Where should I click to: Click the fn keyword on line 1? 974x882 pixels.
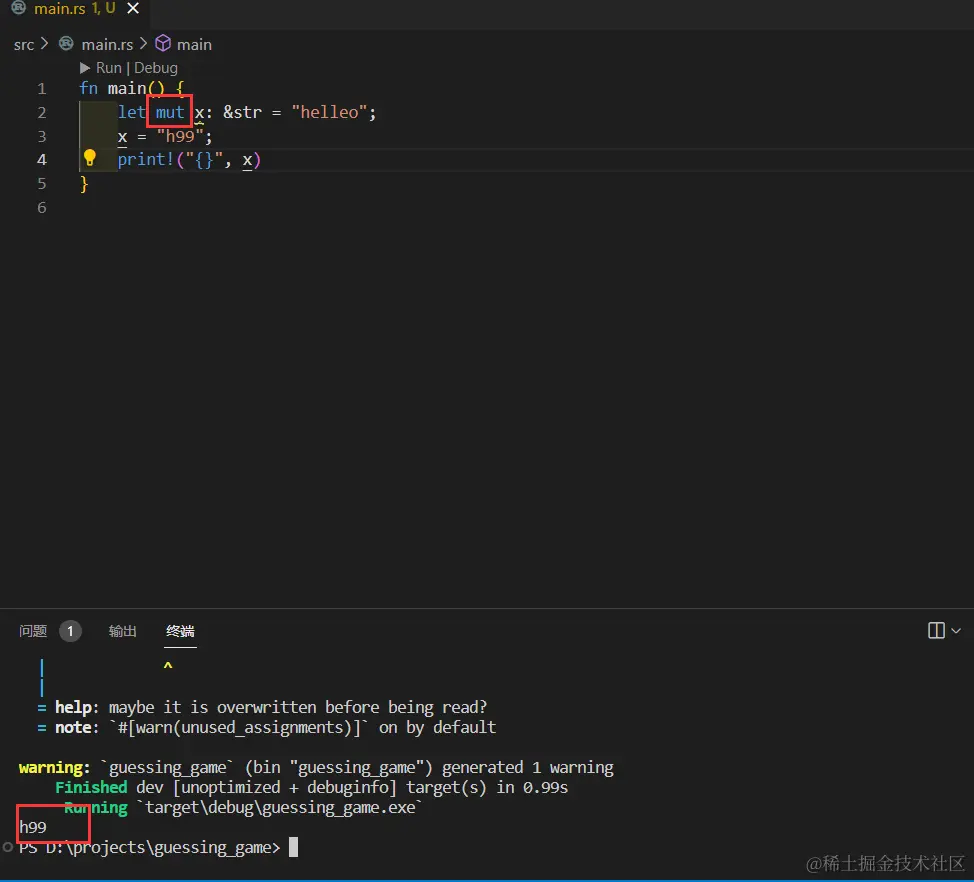[x=88, y=88]
